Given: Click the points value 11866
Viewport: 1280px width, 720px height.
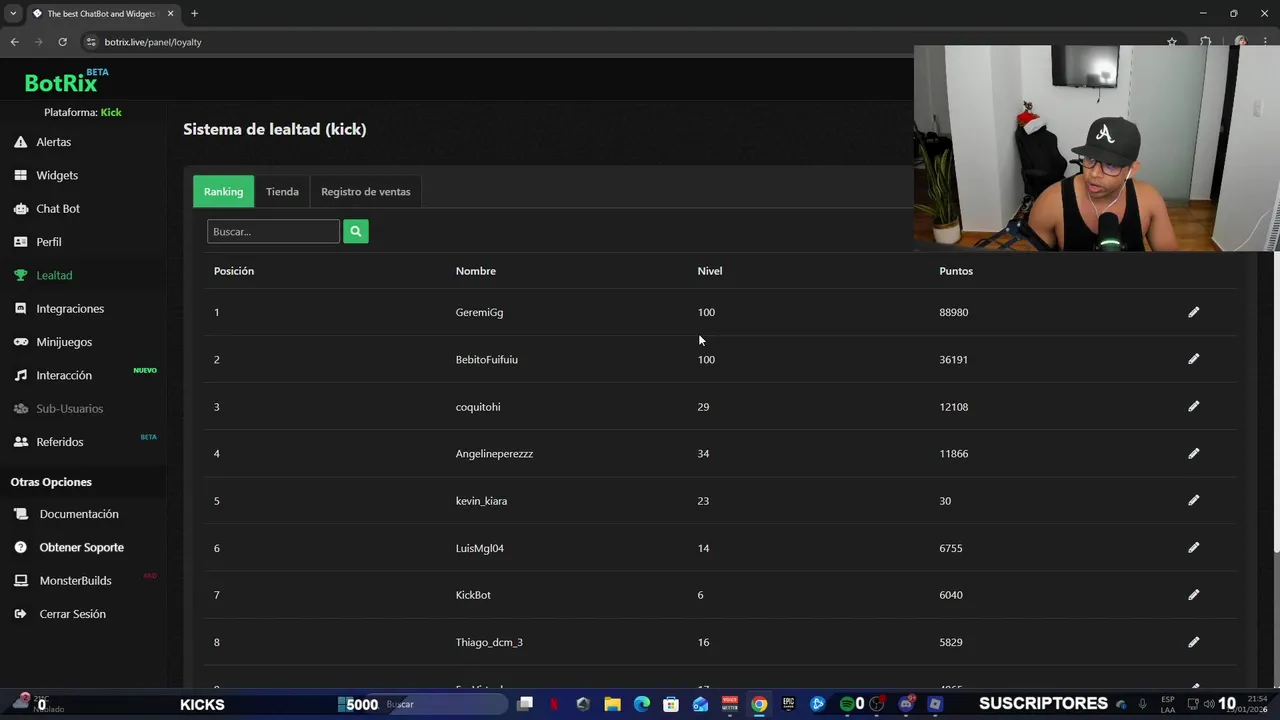Looking at the screenshot, I should point(953,453).
